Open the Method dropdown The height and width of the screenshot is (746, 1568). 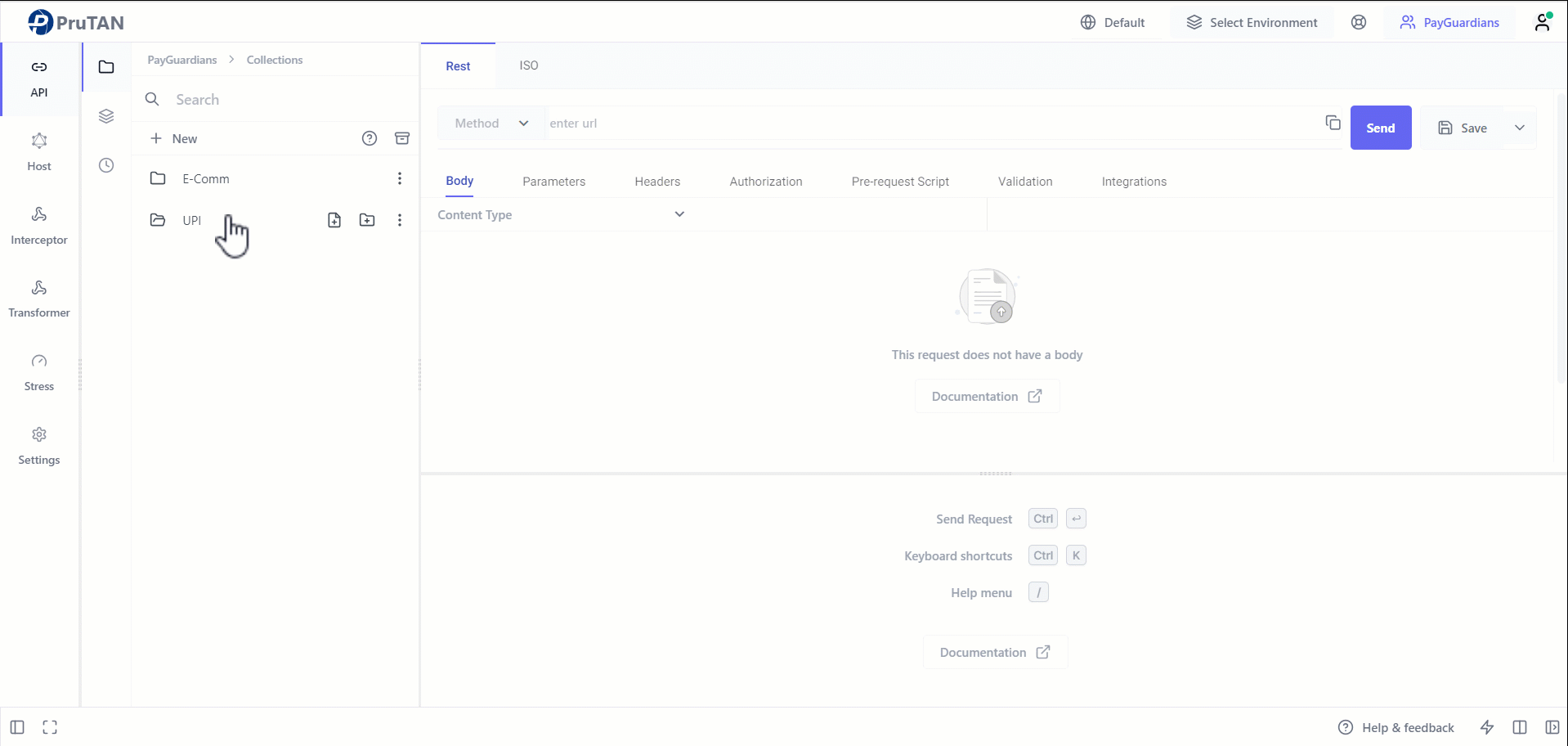point(491,124)
